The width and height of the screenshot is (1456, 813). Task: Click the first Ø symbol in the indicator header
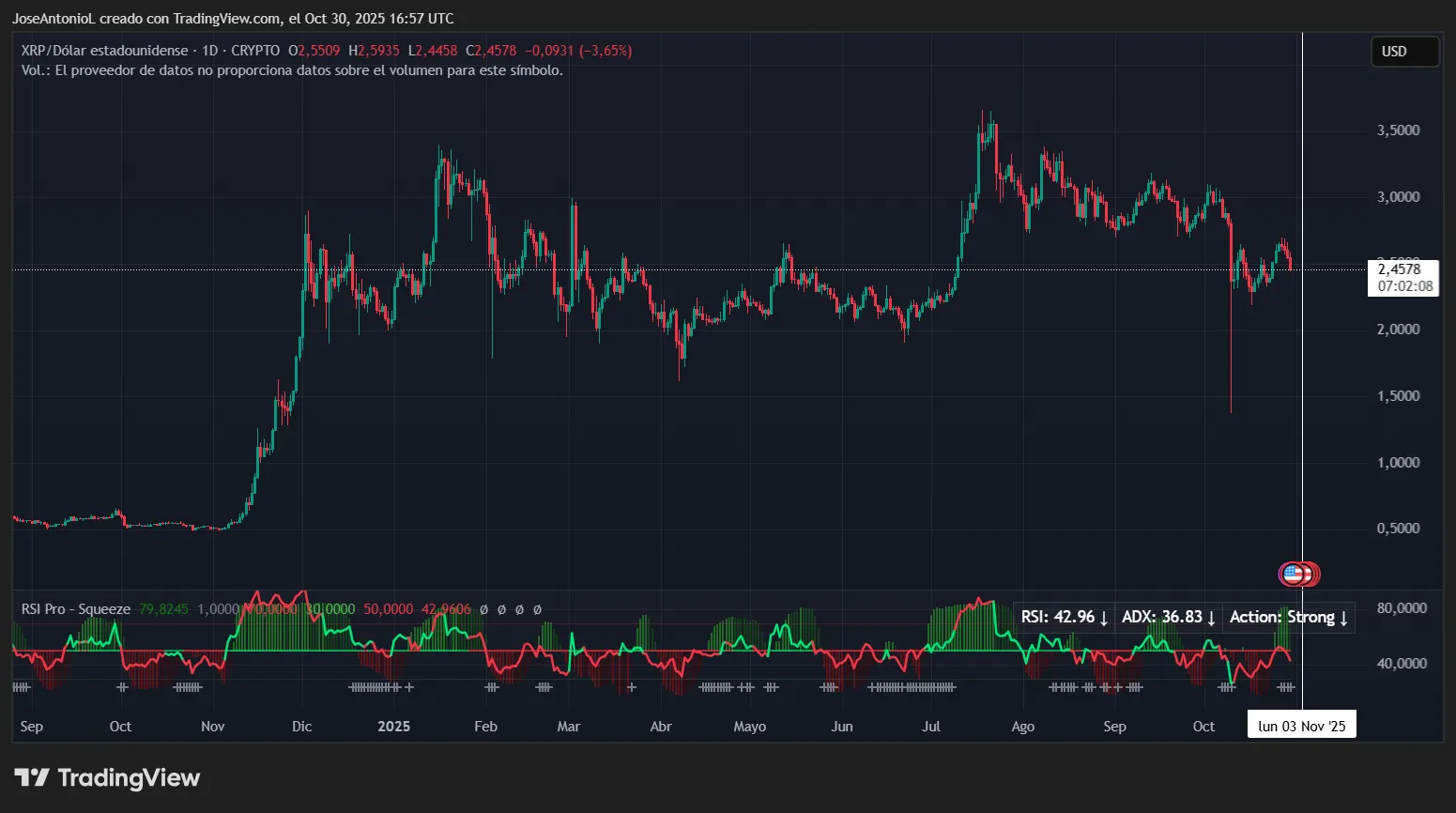tap(483, 609)
